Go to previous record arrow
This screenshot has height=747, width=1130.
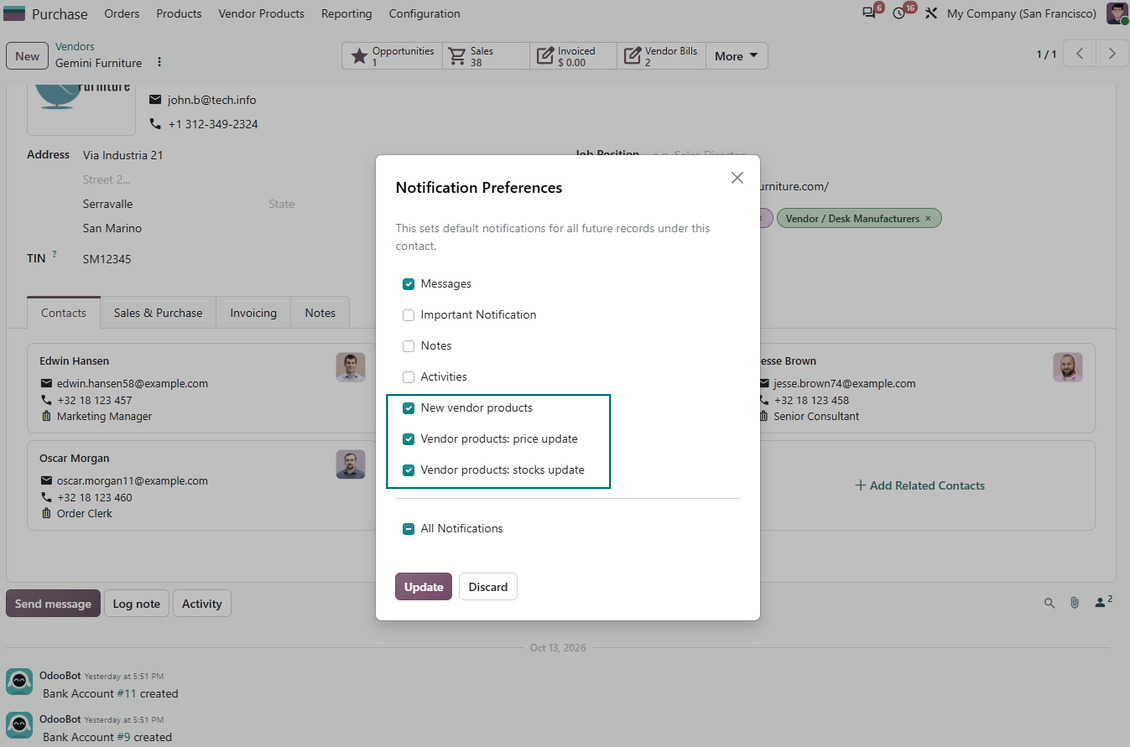[1080, 53]
